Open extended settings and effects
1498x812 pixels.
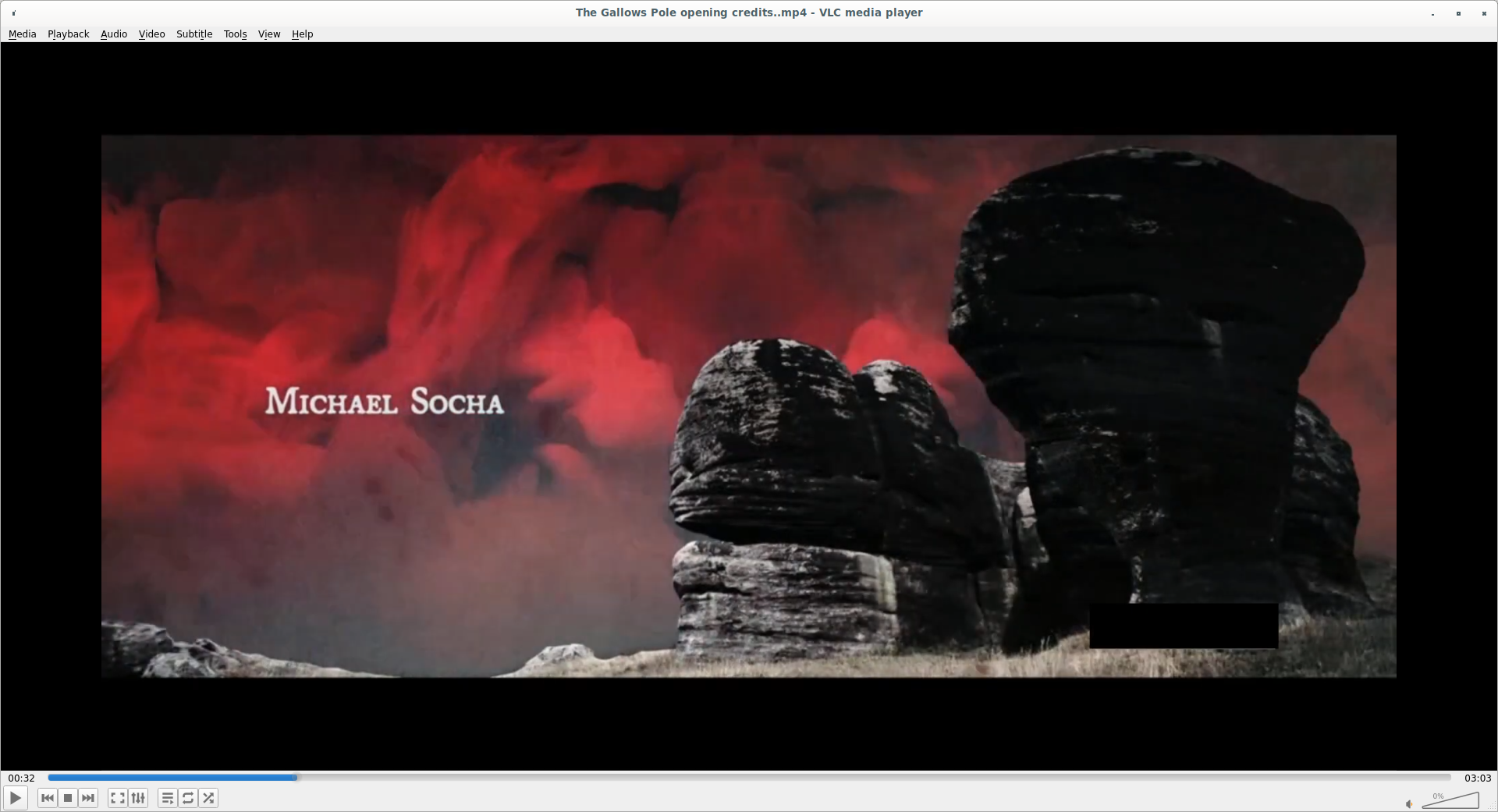138,798
